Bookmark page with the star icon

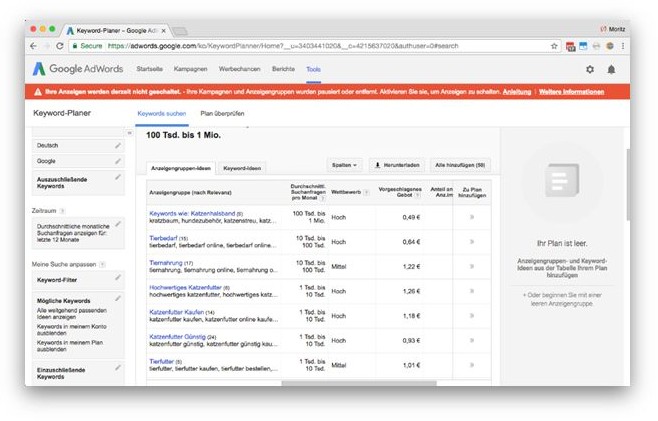[x=554, y=46]
